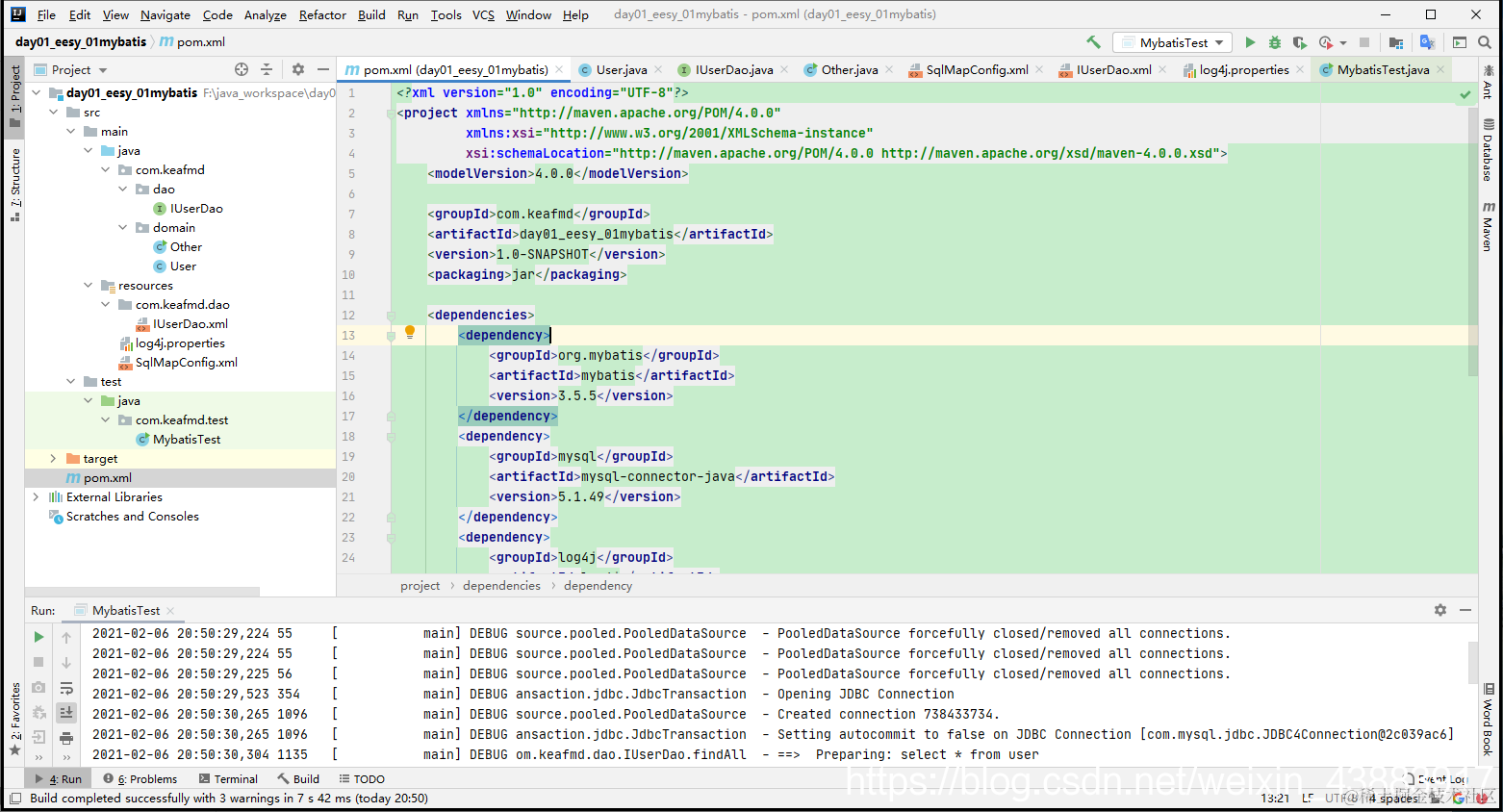Select MybatisTest class in project tree

pyautogui.click(x=187, y=440)
